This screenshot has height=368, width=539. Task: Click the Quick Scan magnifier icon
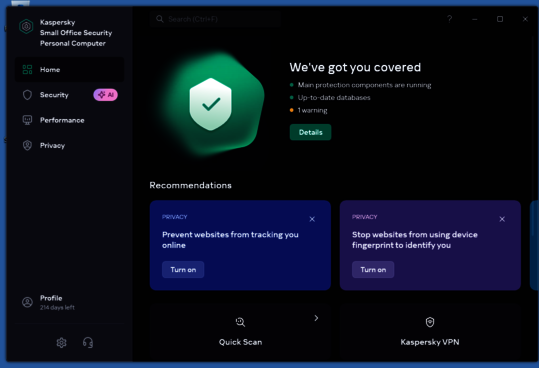[240, 322]
